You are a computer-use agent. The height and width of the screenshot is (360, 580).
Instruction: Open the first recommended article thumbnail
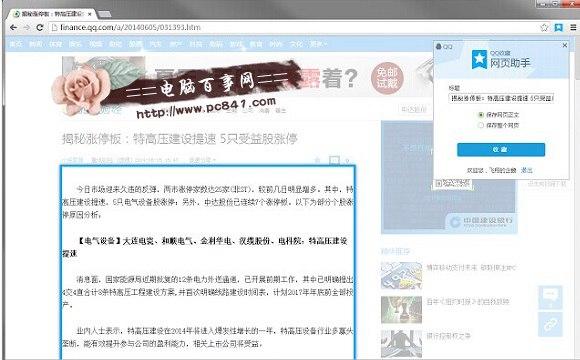point(401,276)
